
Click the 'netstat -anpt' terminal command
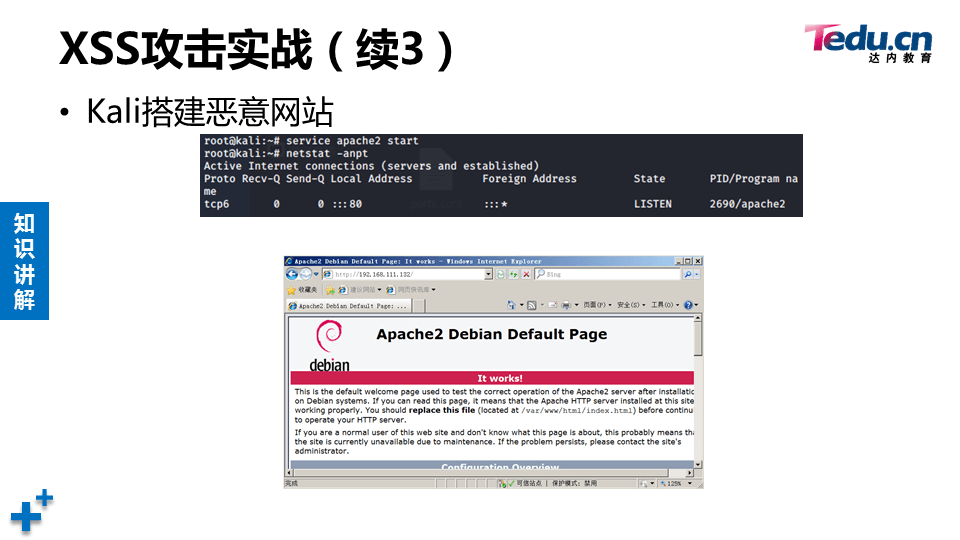(327, 154)
